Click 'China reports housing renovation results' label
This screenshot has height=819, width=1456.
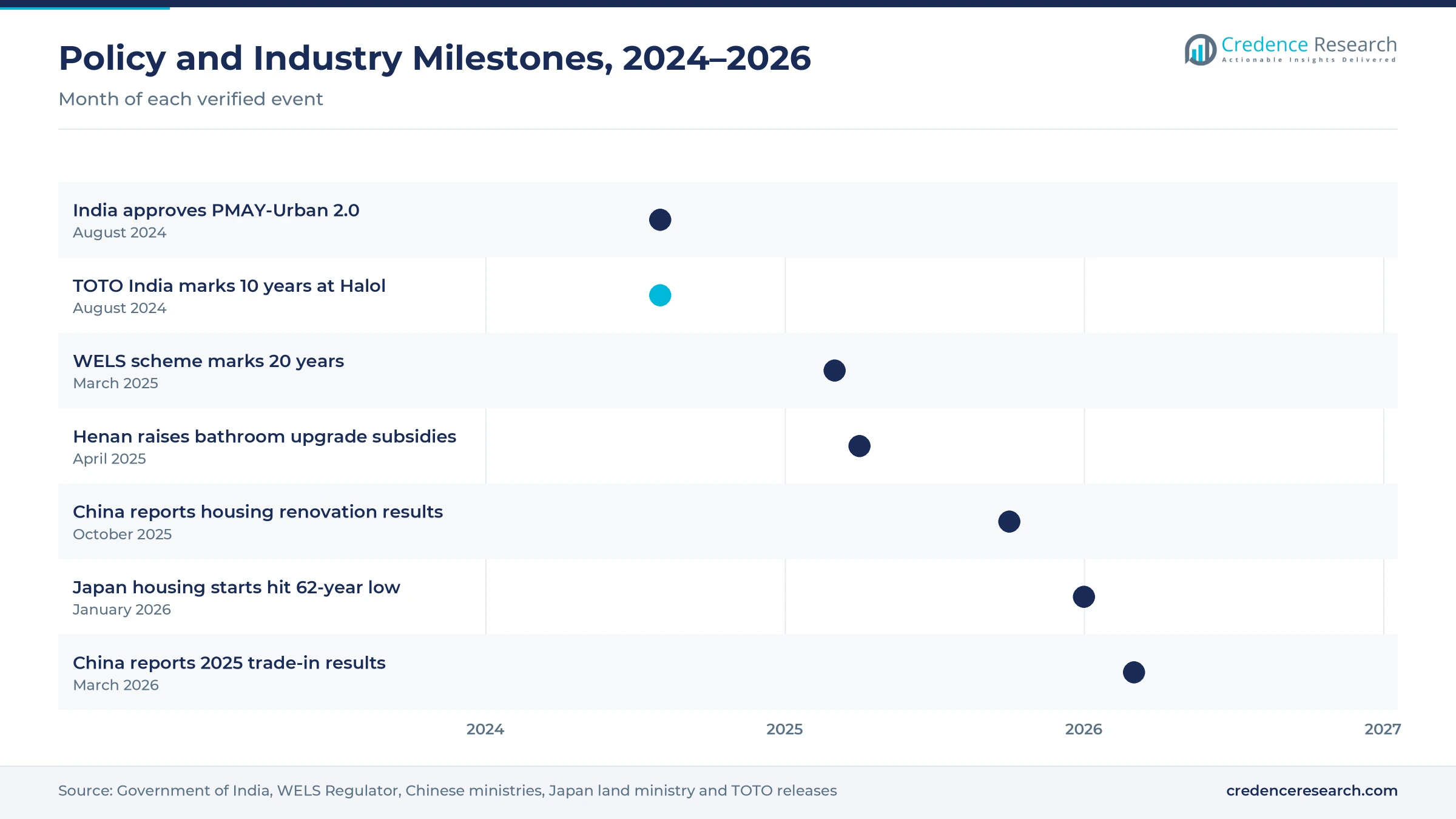click(x=258, y=512)
